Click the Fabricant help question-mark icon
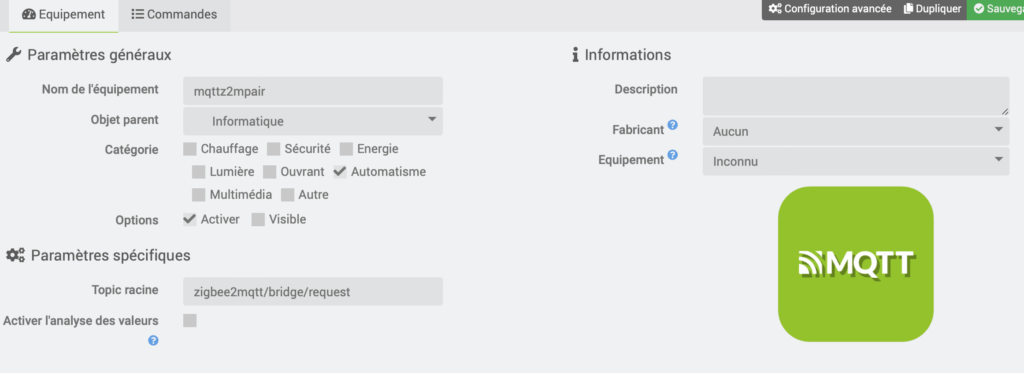1024x373 pixels. point(673,125)
